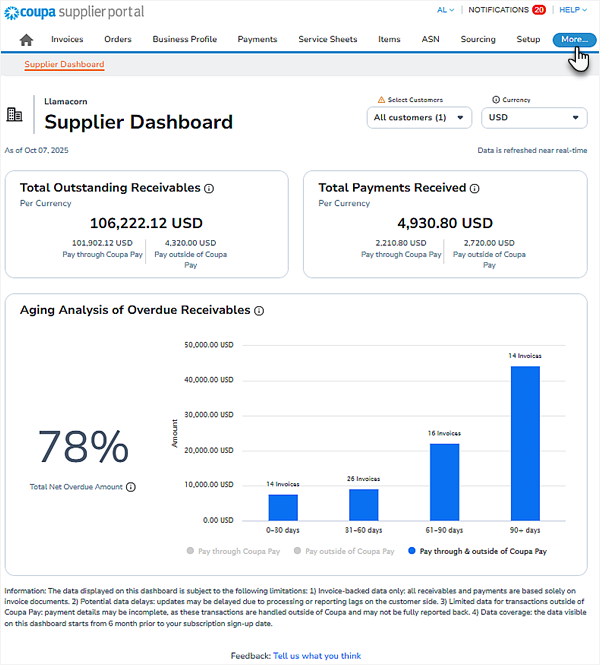The image size is (600, 665).
Task: Click the More... button in navigation
Action: coord(574,40)
